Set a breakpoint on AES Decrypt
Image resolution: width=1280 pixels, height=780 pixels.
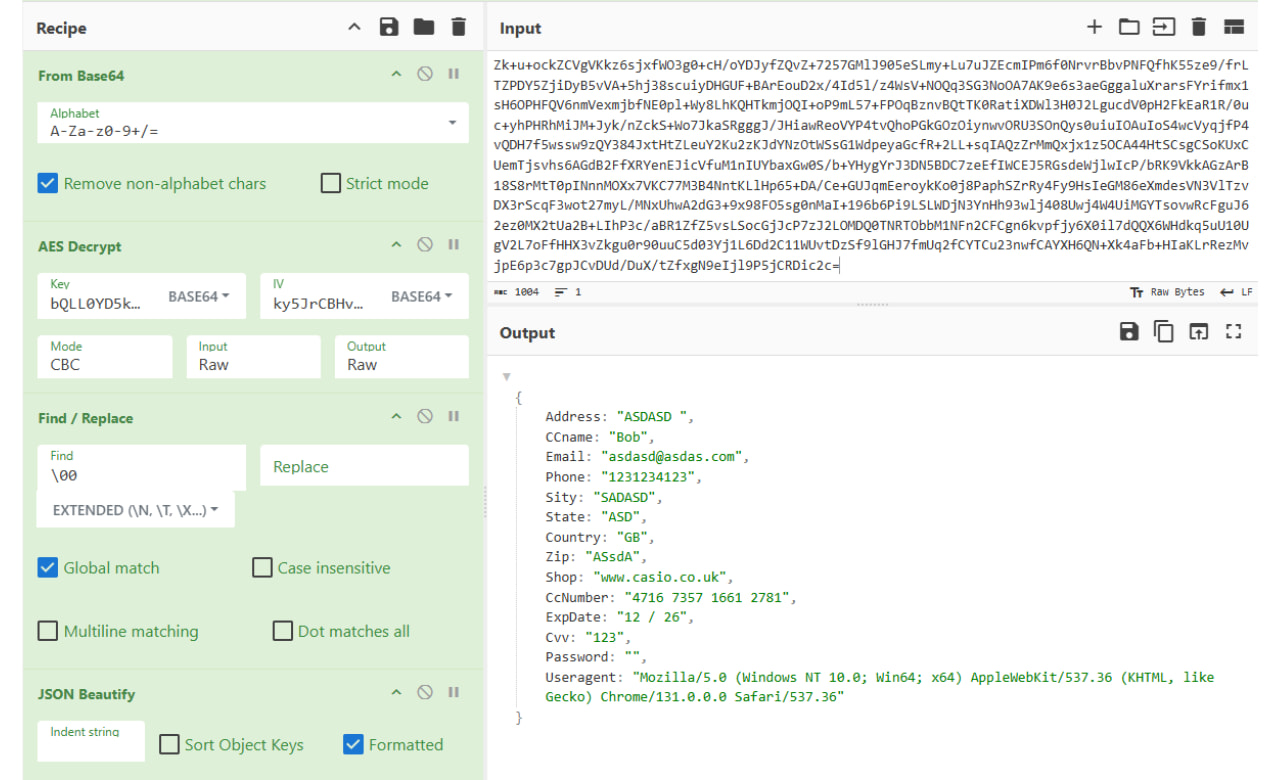[x=453, y=246]
